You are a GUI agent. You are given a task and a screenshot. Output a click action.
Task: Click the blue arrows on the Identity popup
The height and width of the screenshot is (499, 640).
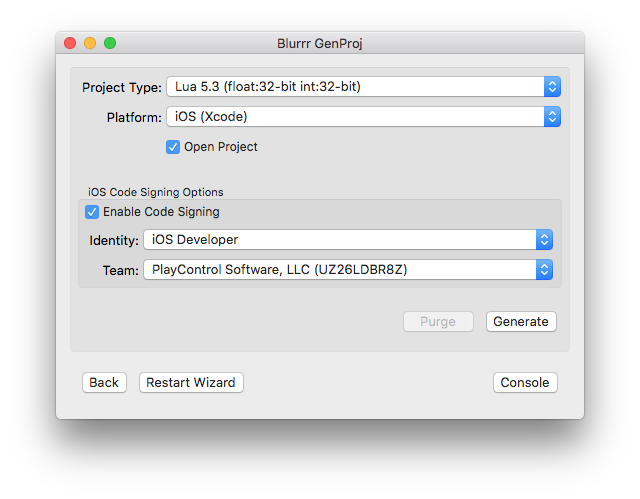coord(544,239)
